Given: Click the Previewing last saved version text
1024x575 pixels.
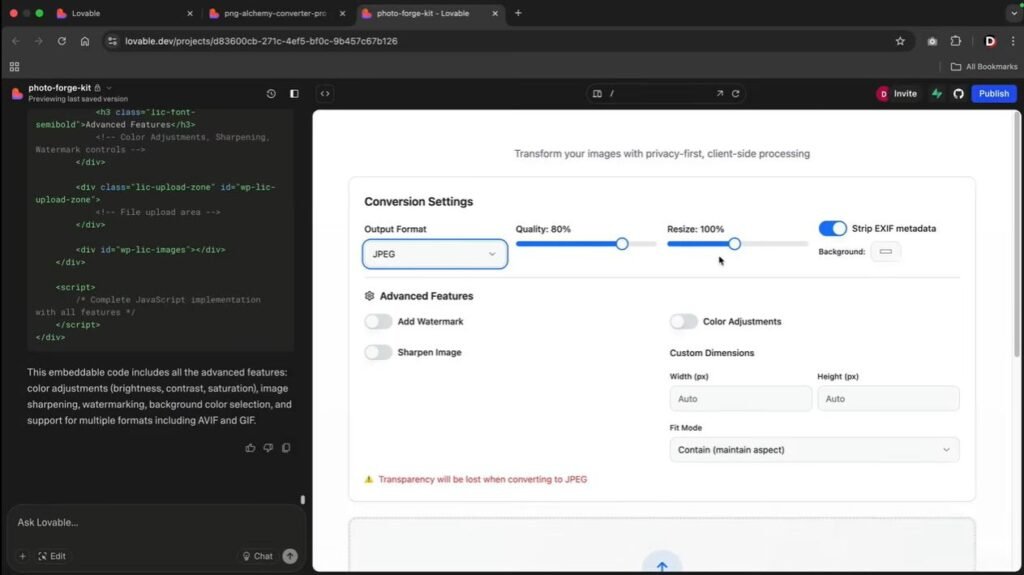Looking at the screenshot, I should point(78,99).
